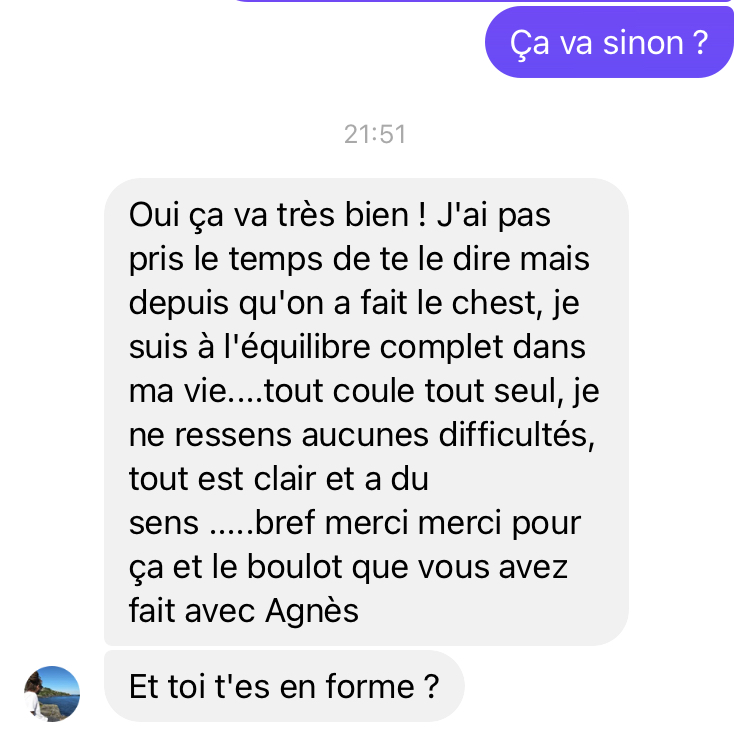
Task: Click the words "tout coule tout seul"
Action: coord(410,391)
